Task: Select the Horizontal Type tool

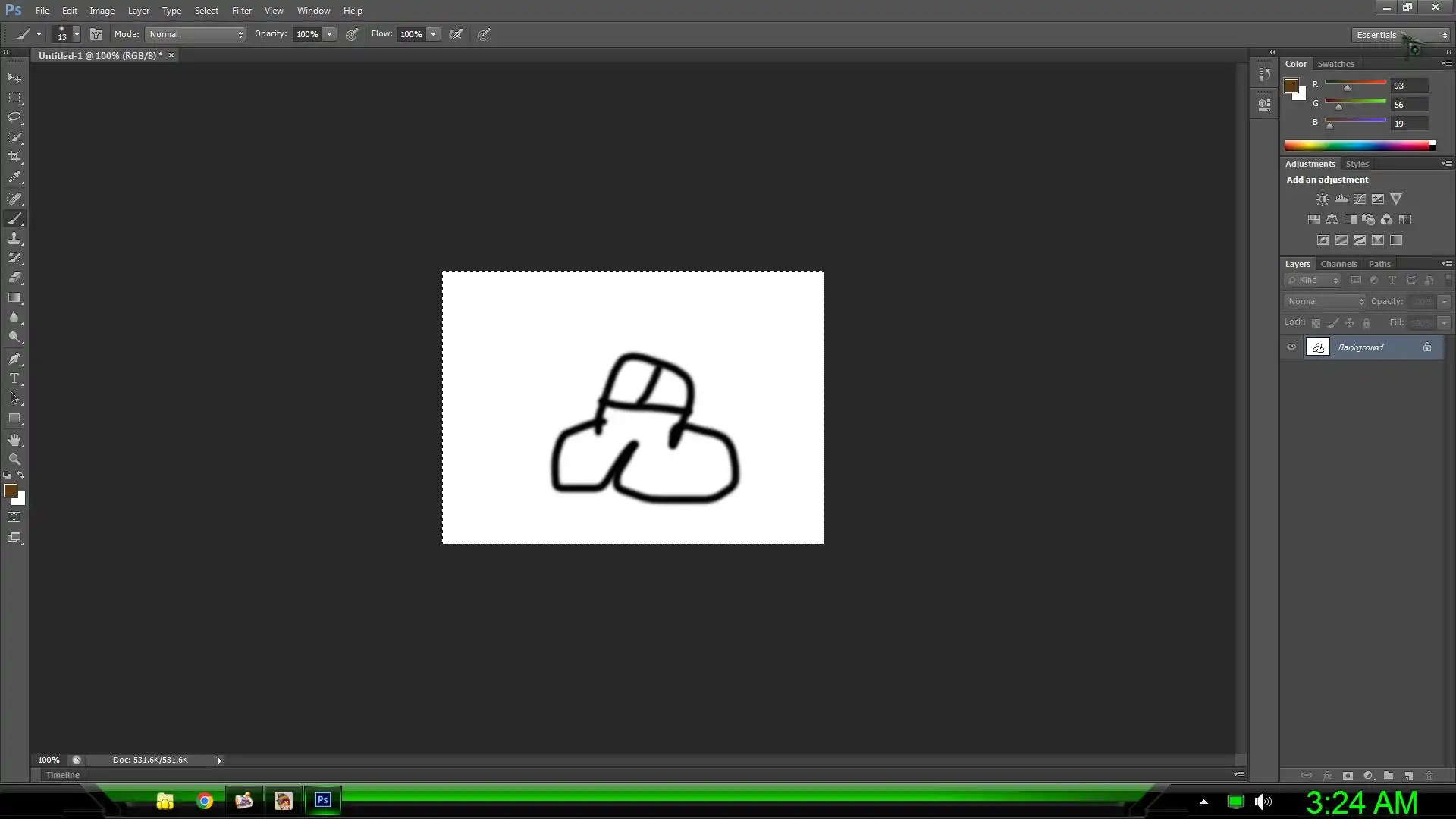Action: pyautogui.click(x=14, y=378)
